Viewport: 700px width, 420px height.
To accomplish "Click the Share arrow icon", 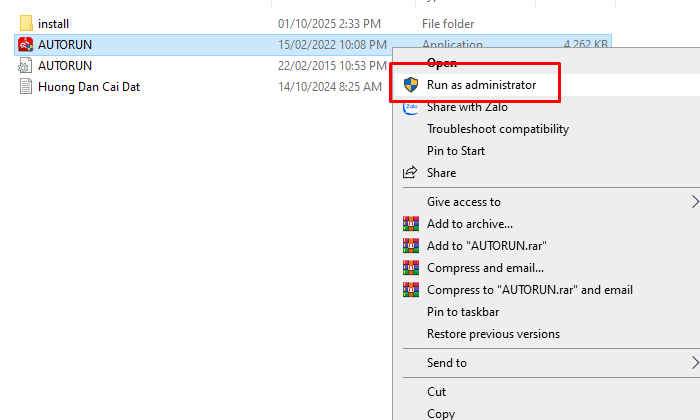I will pyautogui.click(x=410, y=173).
